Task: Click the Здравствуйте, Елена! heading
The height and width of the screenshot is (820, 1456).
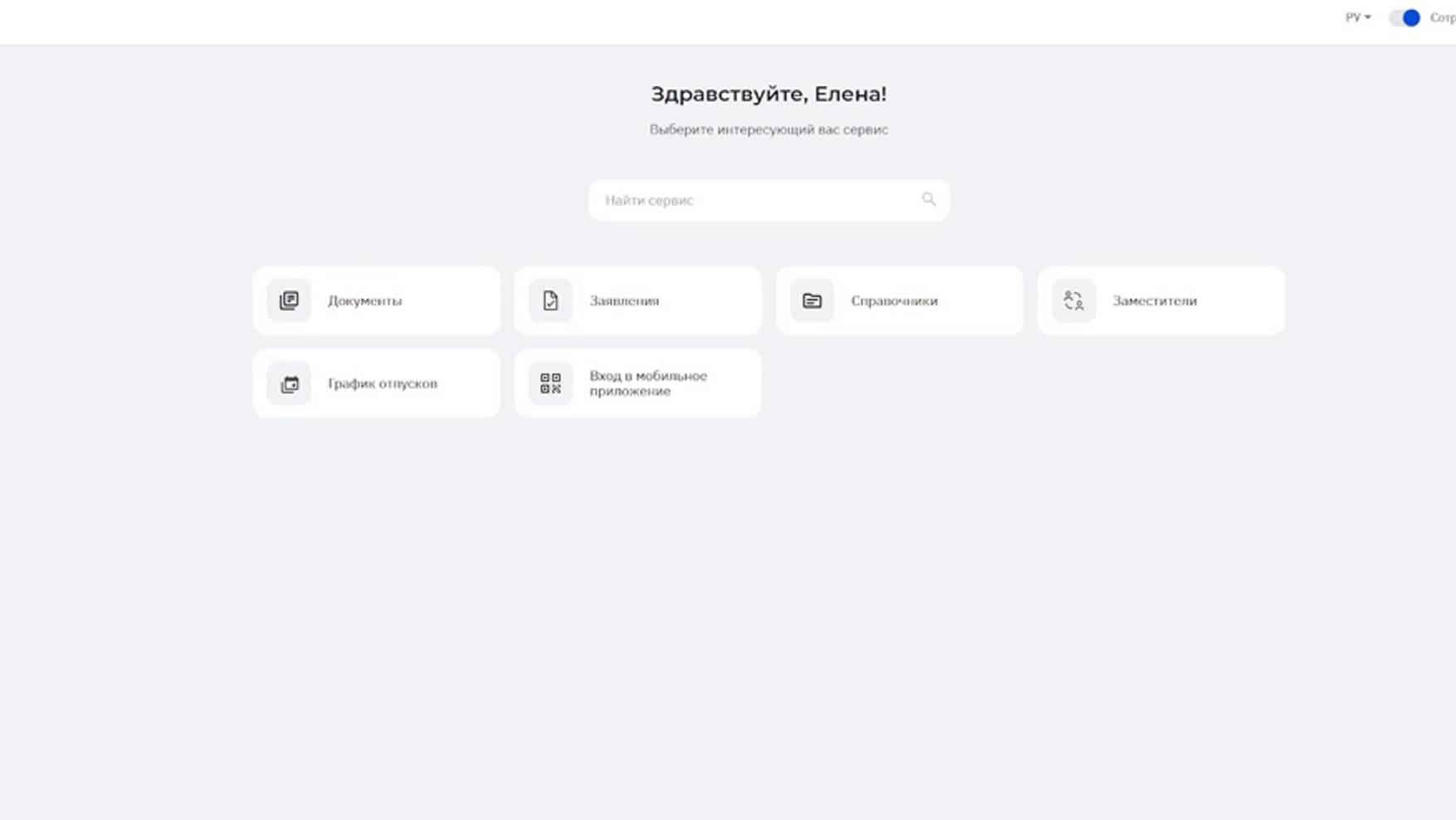Action: (x=769, y=94)
